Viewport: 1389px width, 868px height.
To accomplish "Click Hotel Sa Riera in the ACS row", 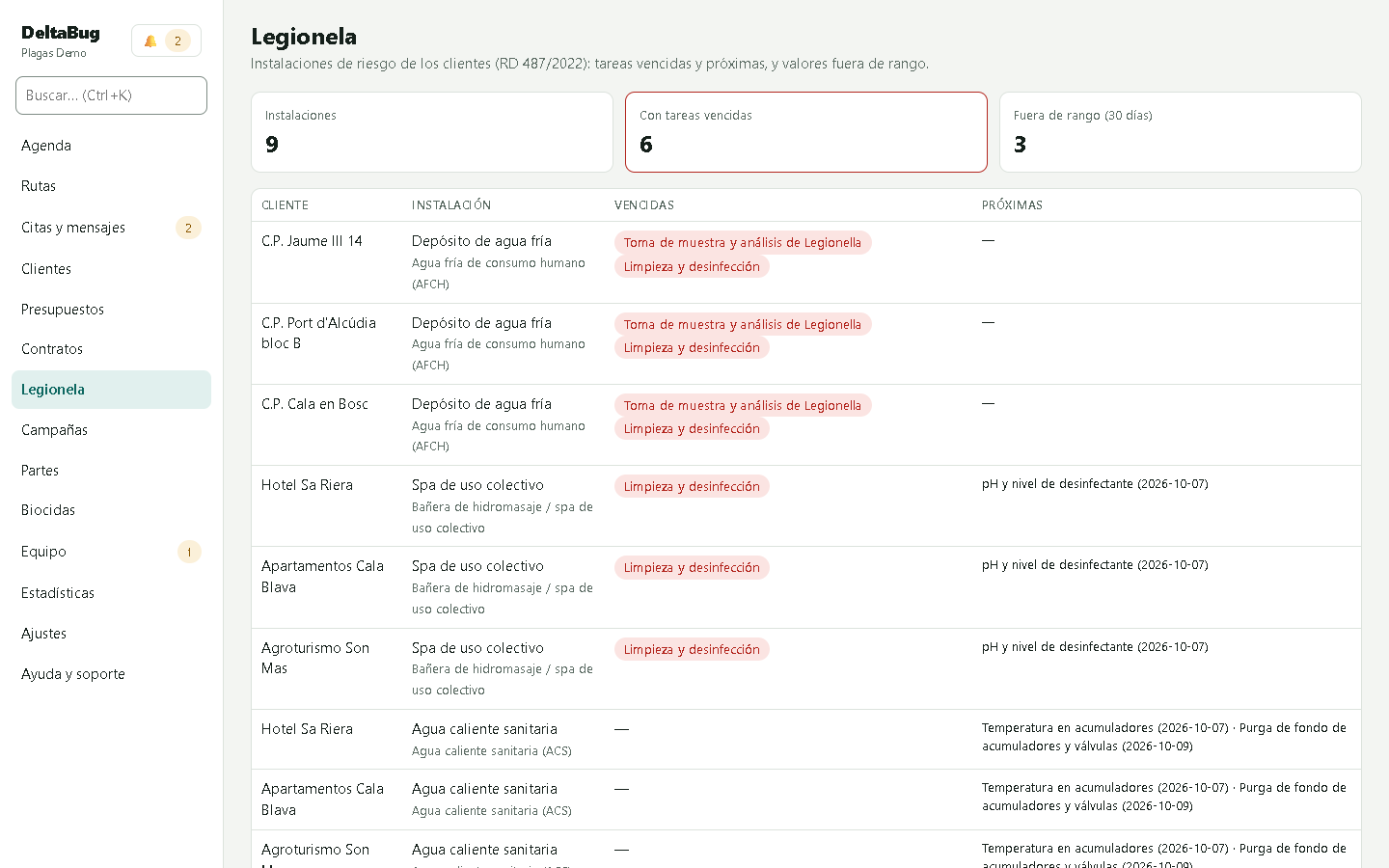I will [x=307, y=729].
